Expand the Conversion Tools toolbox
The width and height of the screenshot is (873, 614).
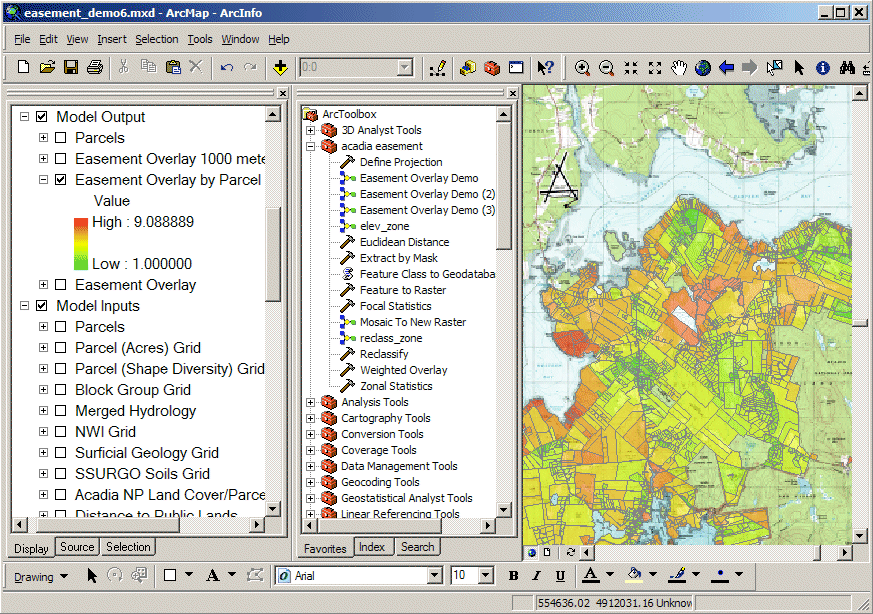click(x=311, y=434)
